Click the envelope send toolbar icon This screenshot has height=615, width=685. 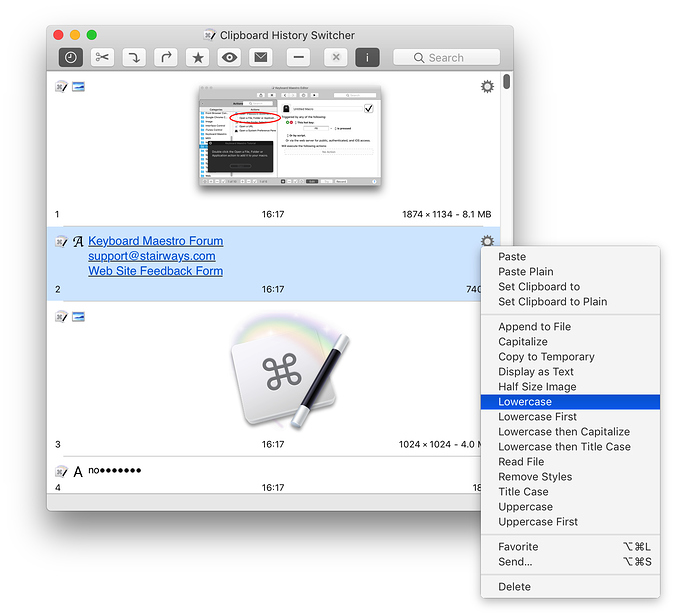(x=261, y=57)
